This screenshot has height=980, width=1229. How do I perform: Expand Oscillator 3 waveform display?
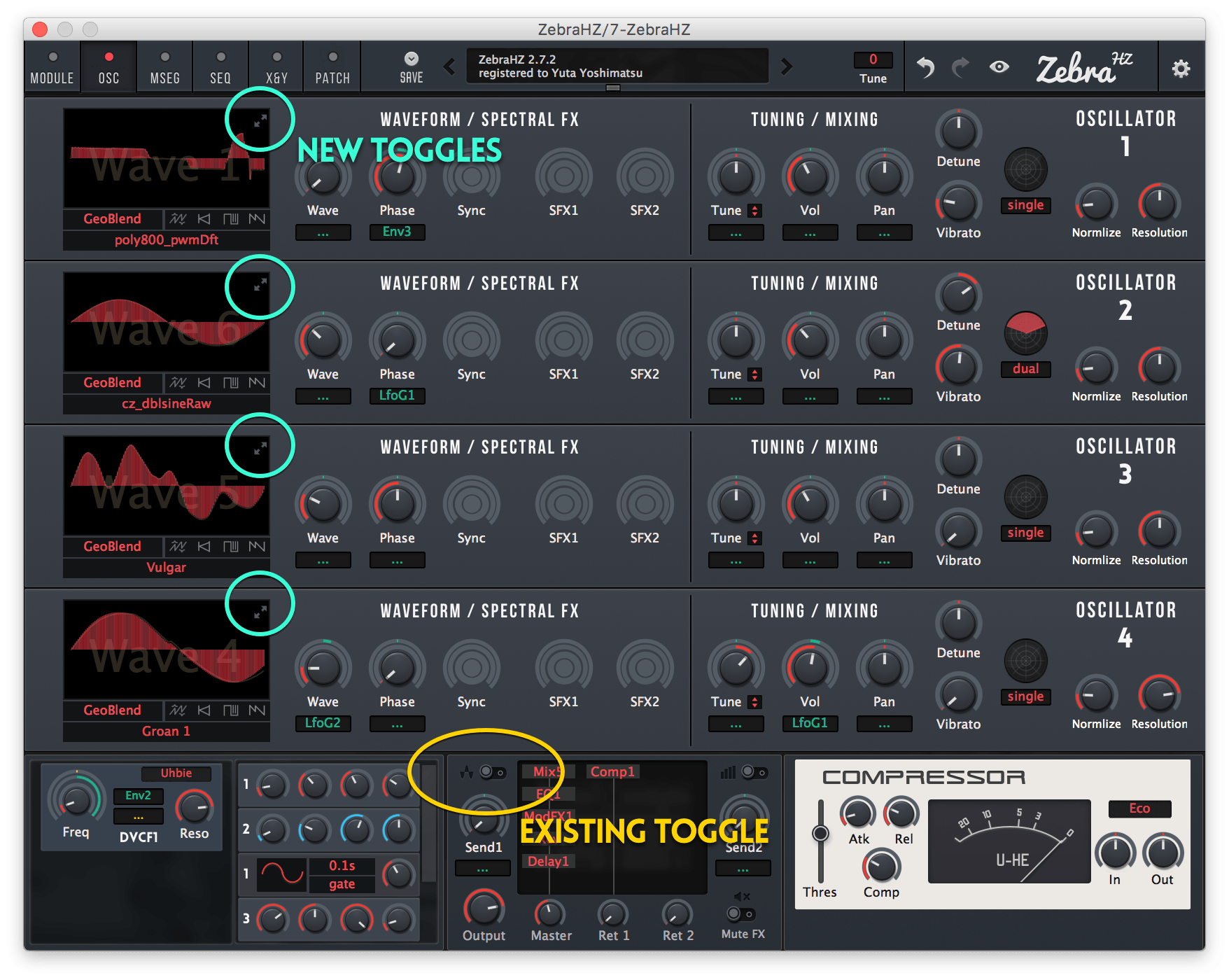coord(260,448)
